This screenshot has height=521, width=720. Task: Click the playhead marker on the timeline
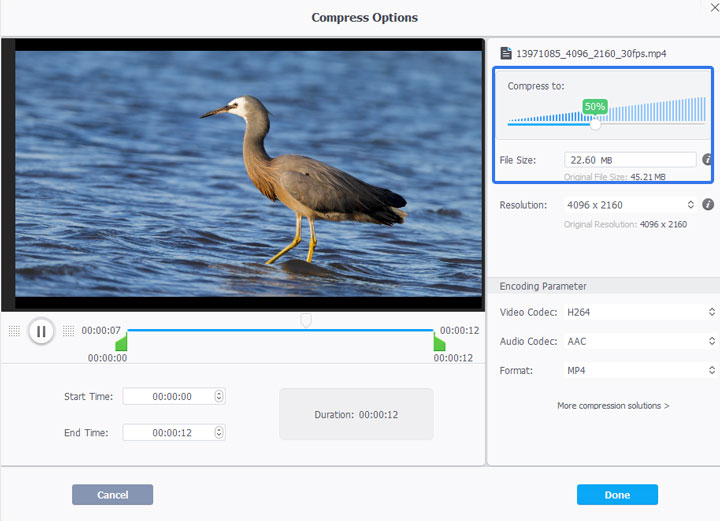306,320
